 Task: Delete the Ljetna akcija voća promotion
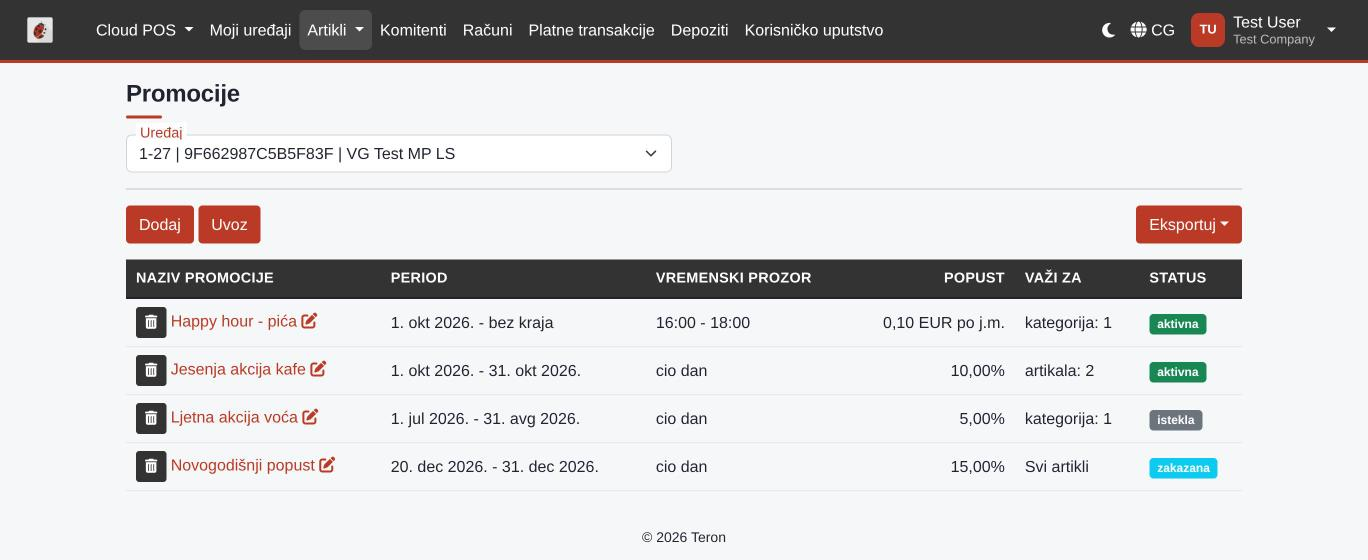point(151,418)
